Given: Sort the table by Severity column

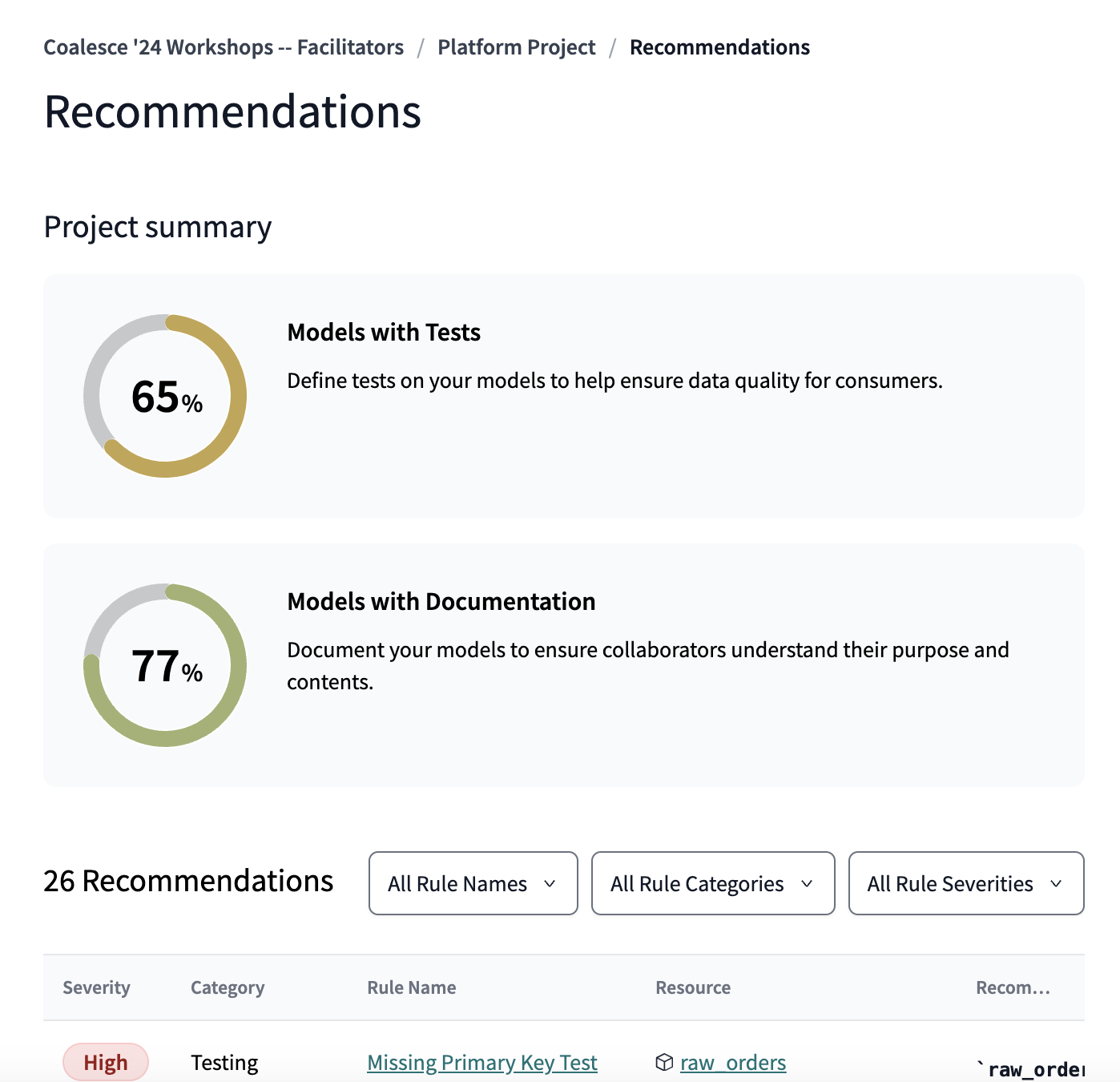Looking at the screenshot, I should (x=96, y=987).
